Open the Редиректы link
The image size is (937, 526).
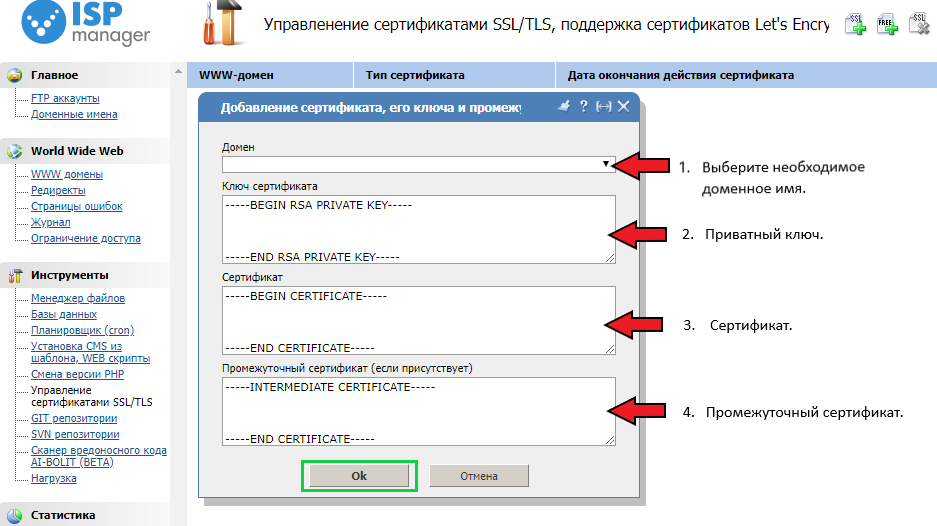(58, 190)
